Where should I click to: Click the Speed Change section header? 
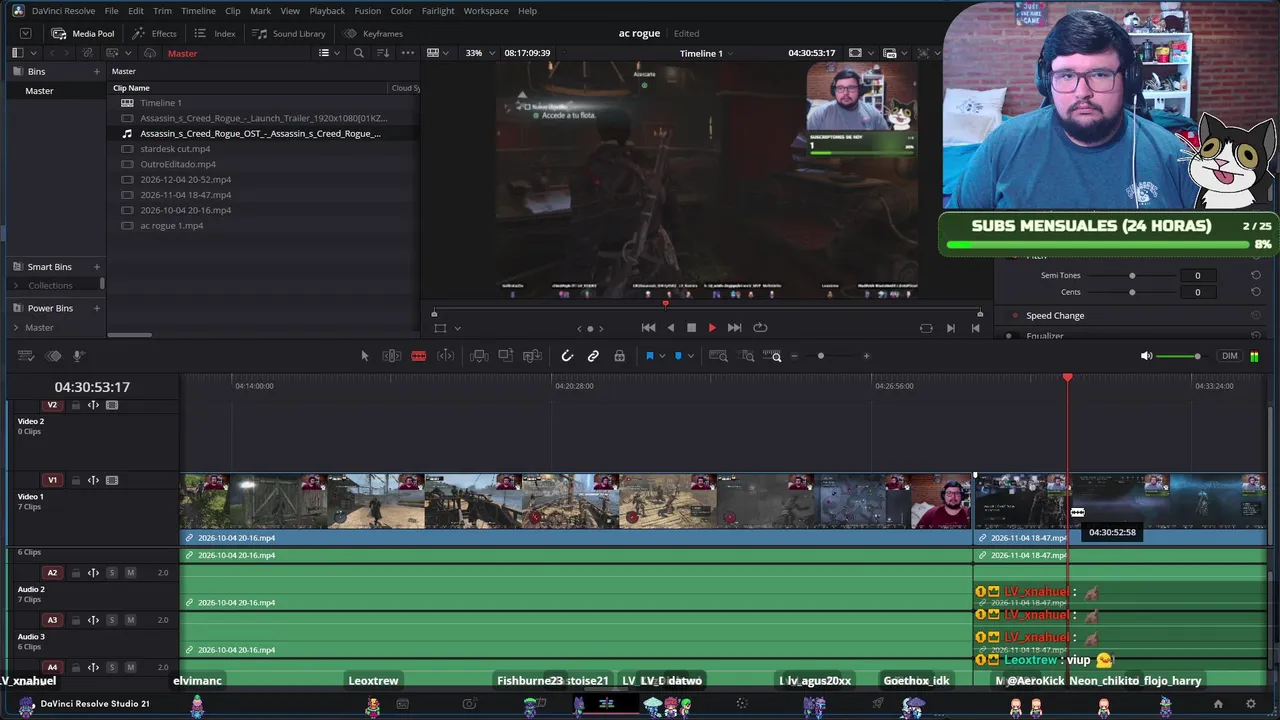(1055, 316)
